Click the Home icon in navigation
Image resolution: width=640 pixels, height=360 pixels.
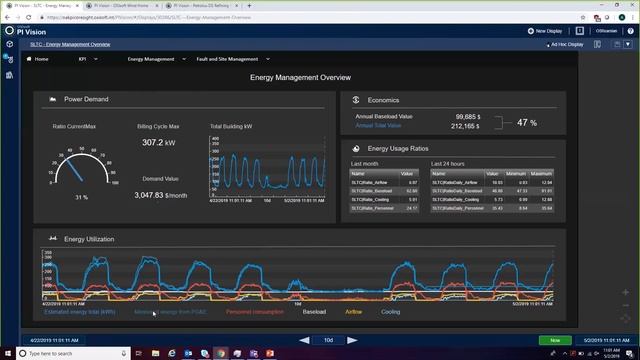(x=29, y=59)
